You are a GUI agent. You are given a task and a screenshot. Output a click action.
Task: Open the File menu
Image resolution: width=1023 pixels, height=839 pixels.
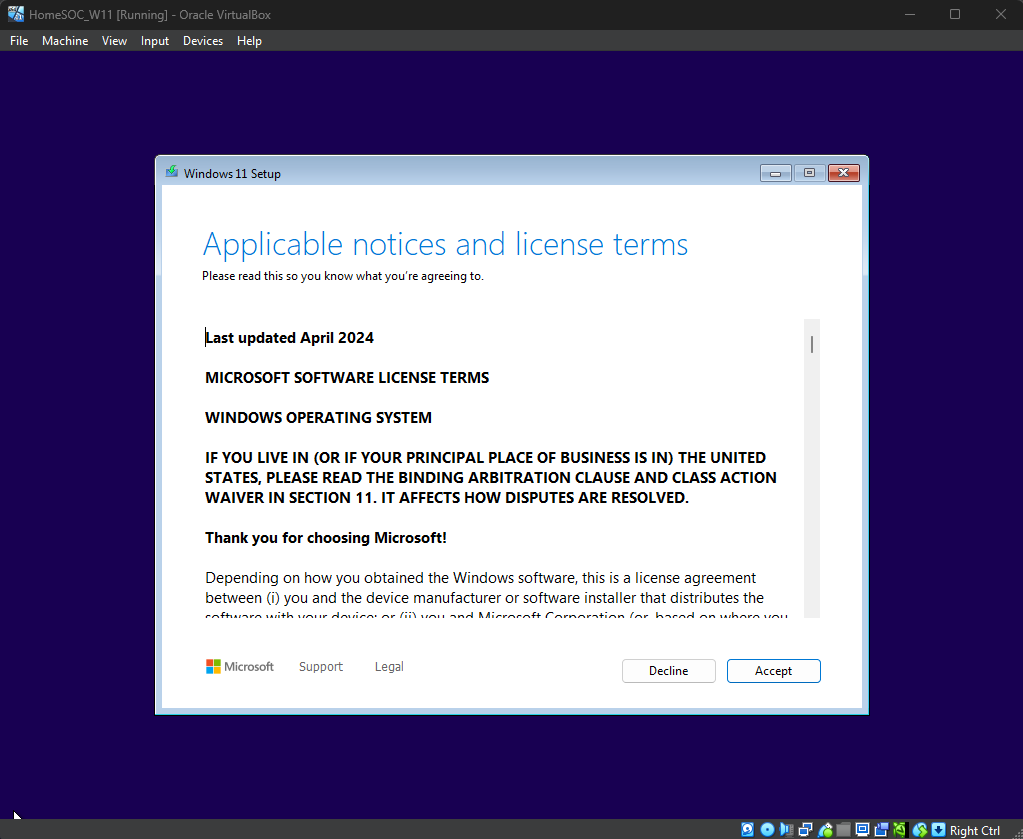click(19, 41)
